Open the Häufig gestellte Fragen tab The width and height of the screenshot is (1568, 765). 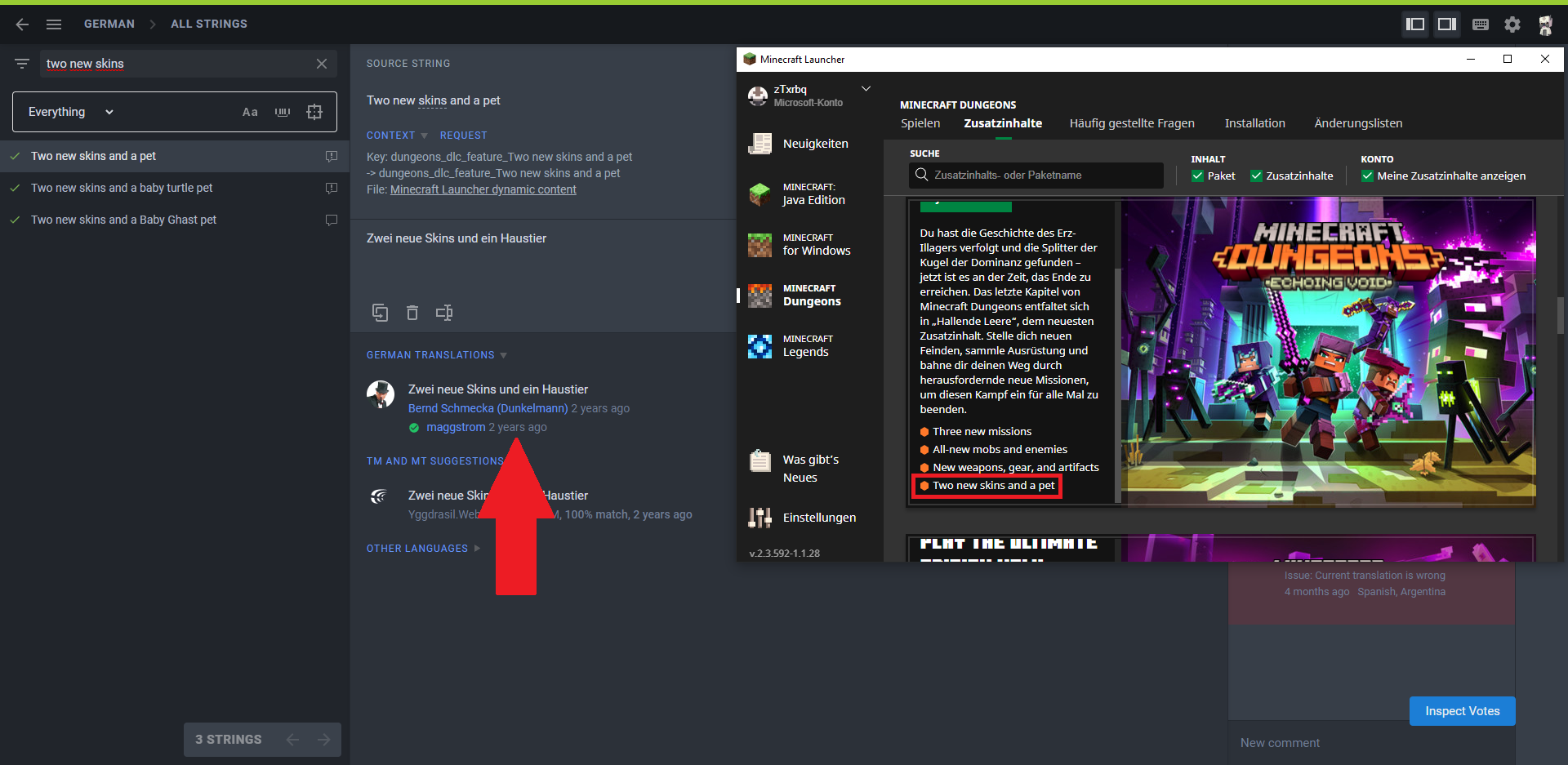point(1132,123)
